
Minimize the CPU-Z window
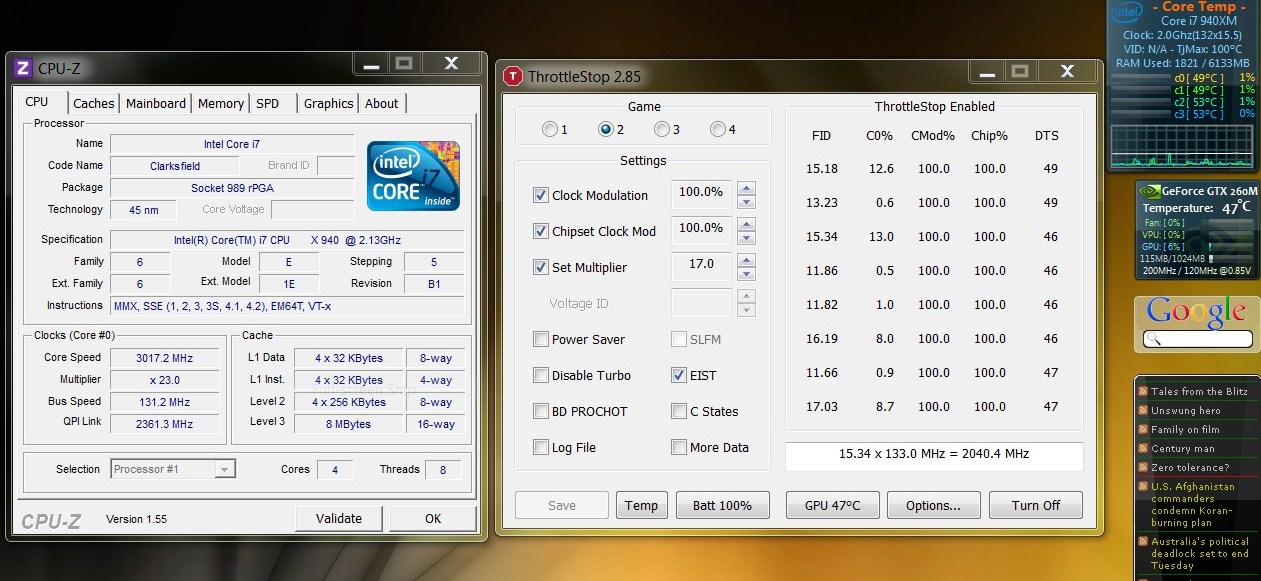[x=371, y=63]
